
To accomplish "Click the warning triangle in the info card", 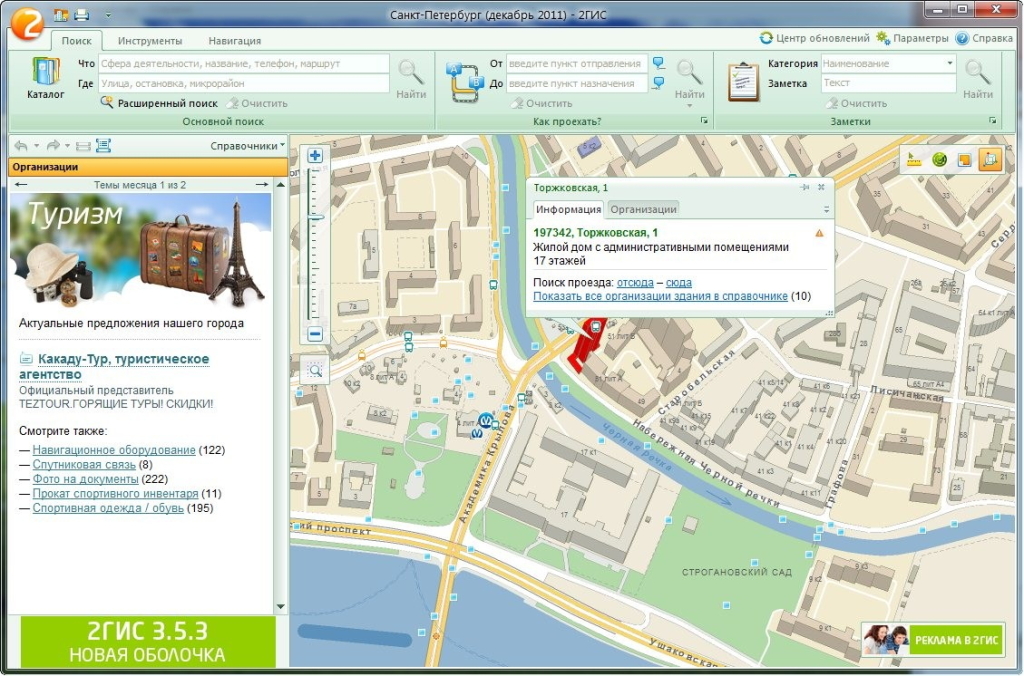I will pos(819,233).
